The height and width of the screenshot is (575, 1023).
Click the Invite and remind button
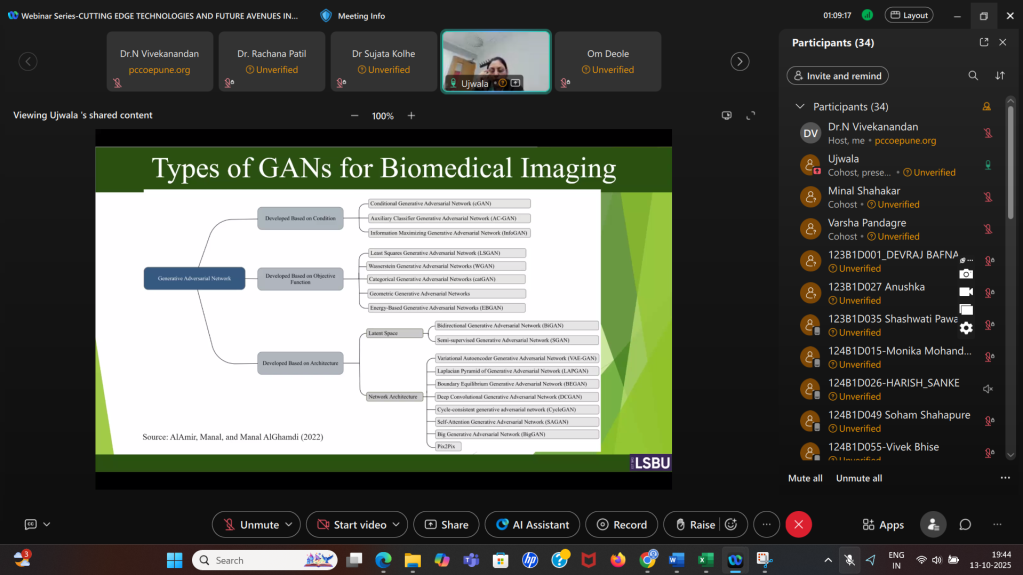[x=838, y=76]
